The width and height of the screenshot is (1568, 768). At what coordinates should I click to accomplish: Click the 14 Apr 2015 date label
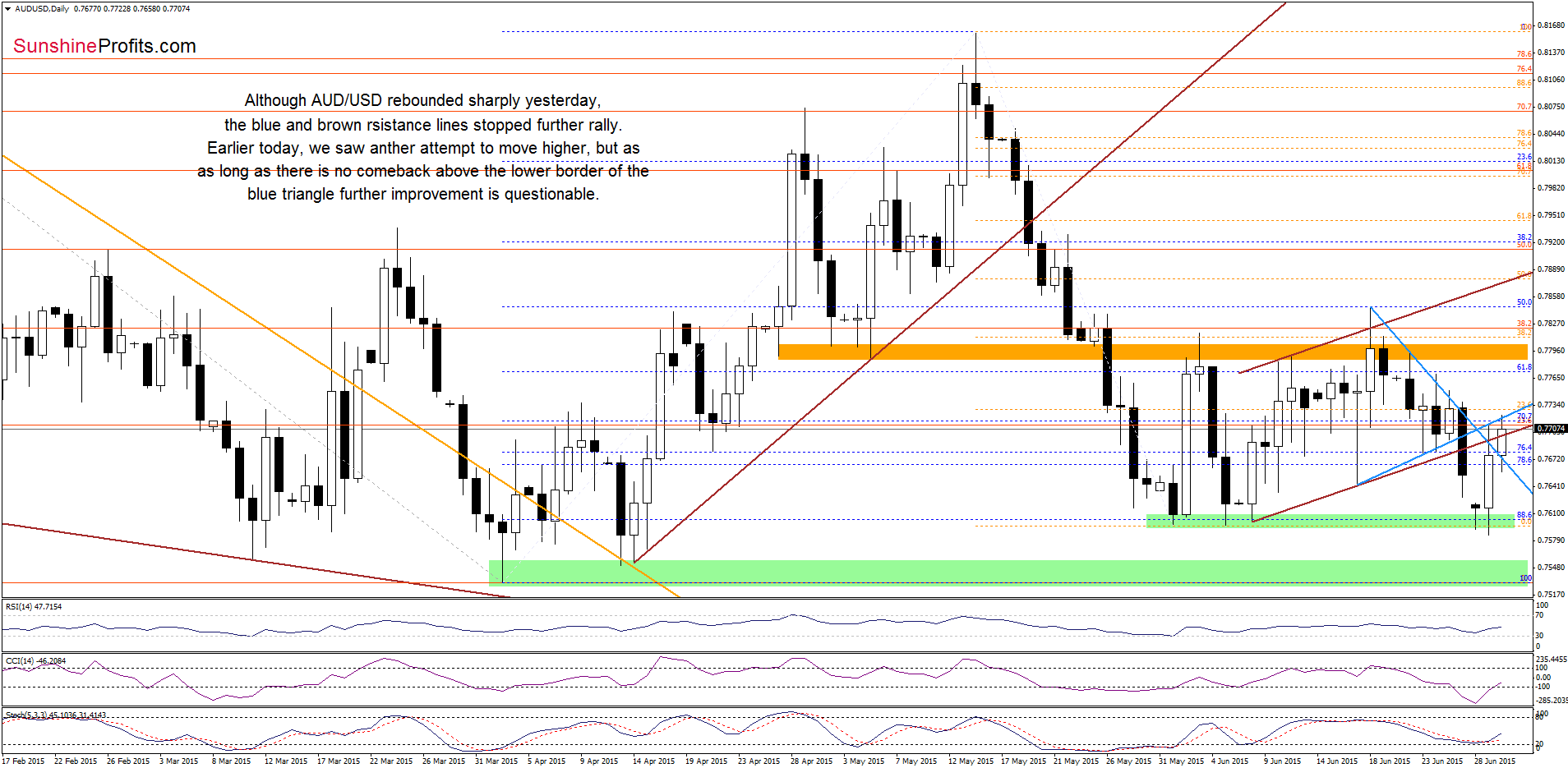click(653, 761)
